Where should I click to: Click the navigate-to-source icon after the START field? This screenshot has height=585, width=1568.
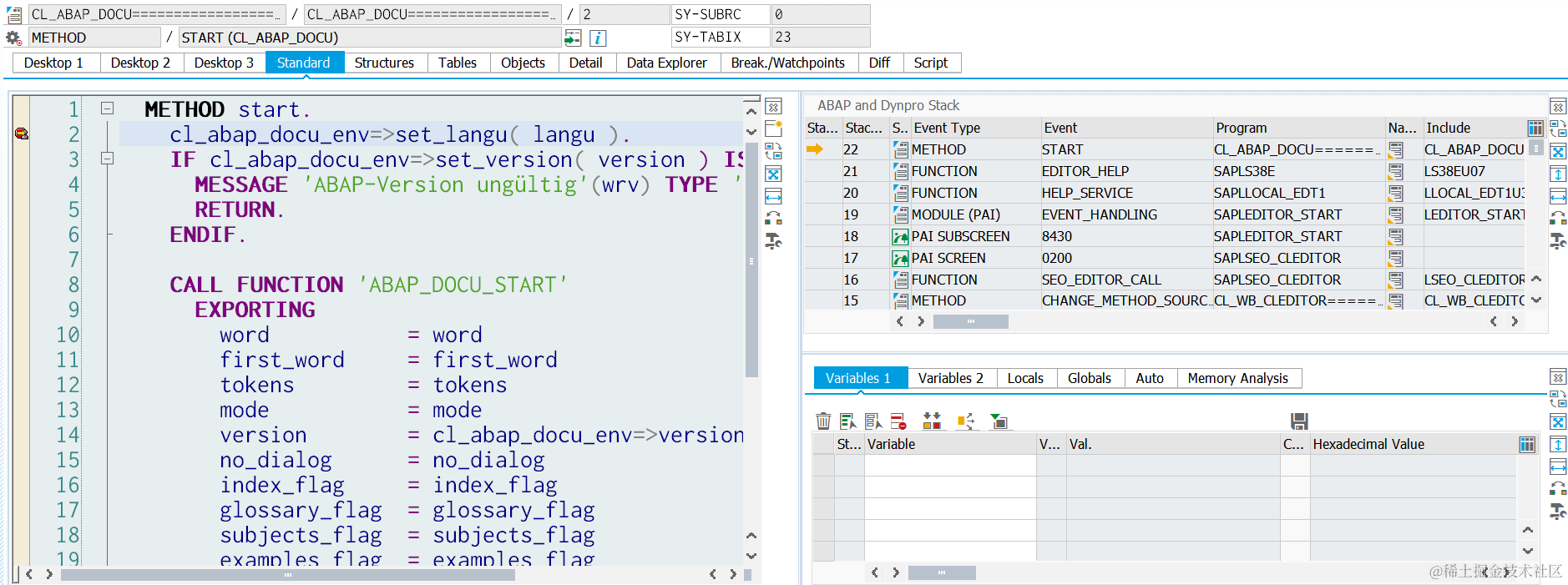click(573, 38)
